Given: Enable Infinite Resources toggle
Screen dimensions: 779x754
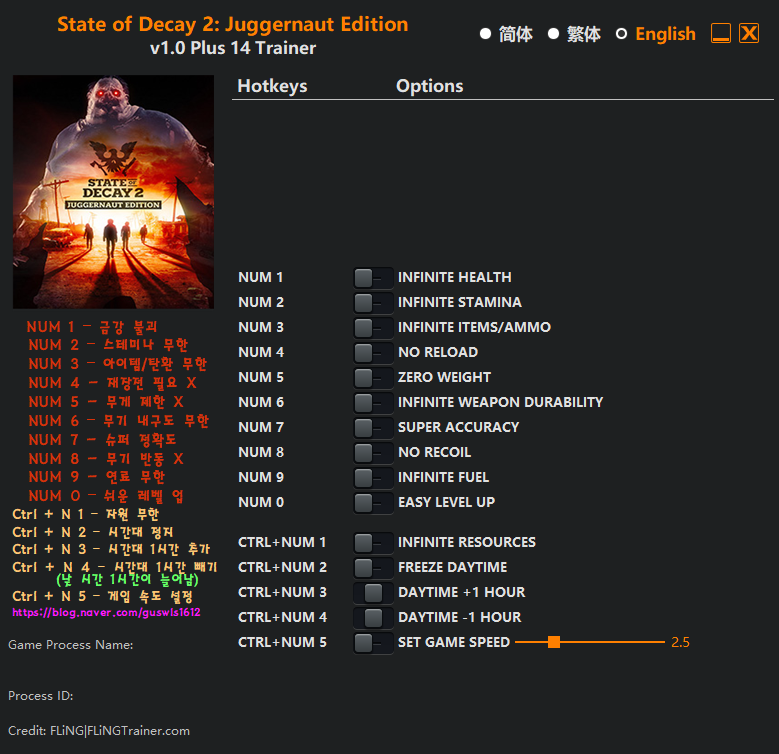Looking at the screenshot, I should click(x=373, y=542).
